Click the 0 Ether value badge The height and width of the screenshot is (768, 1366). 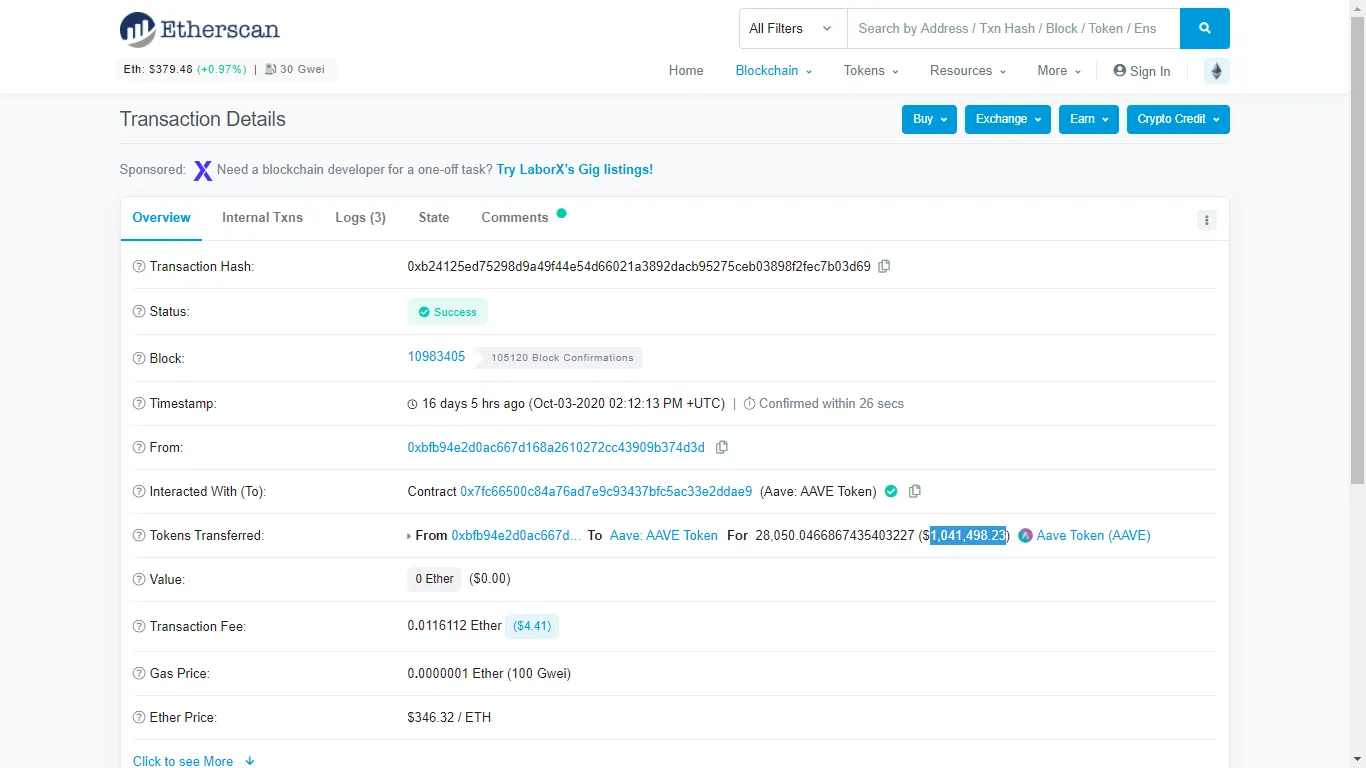tap(434, 579)
